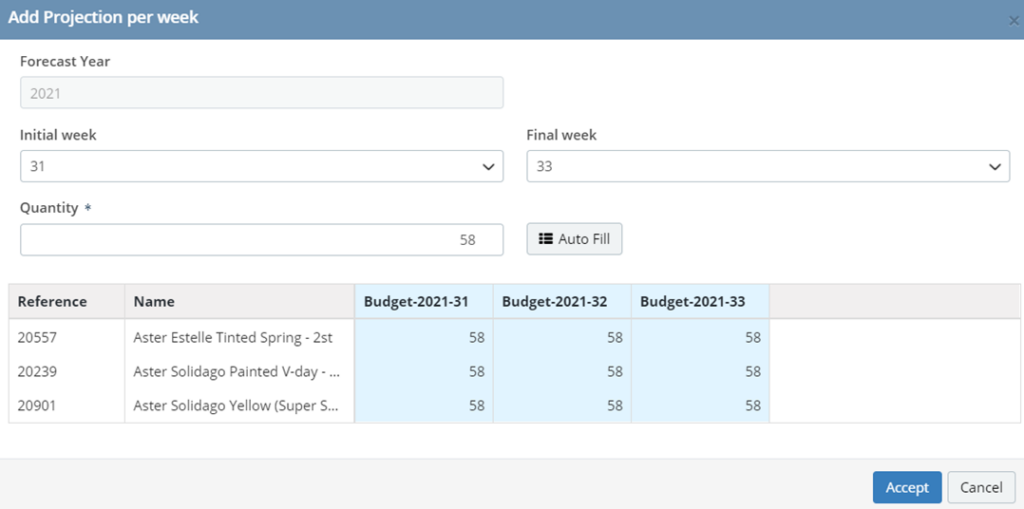1024x509 pixels.
Task: Click Aster Estelle Tinted Spring name cell
Action: pyautogui.click(x=240, y=337)
